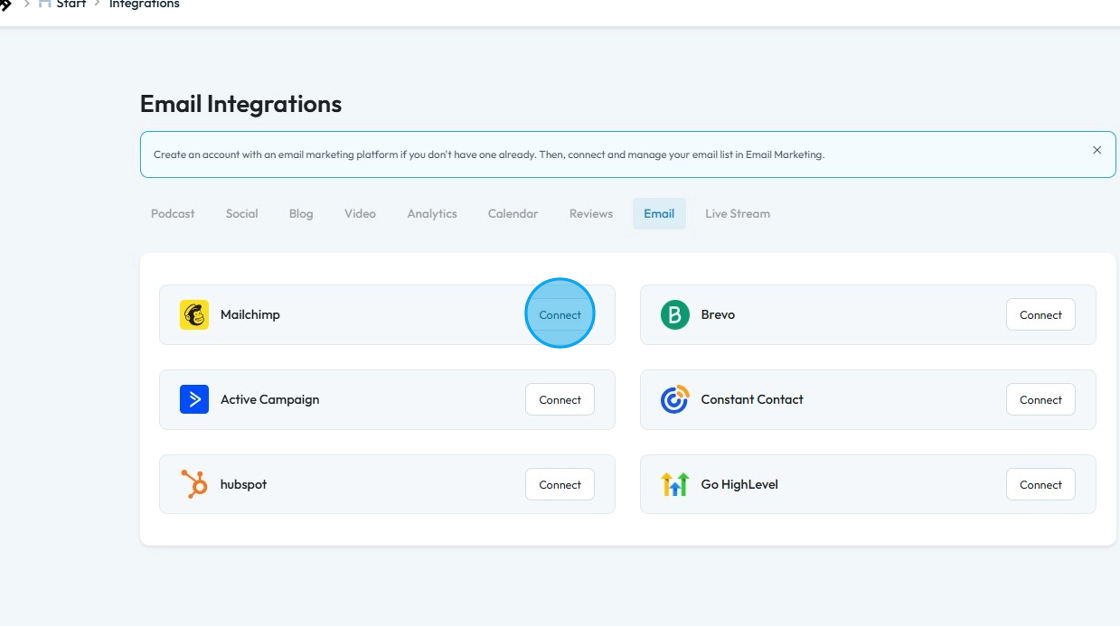
Task: Go to the Live Stream tab
Action: point(738,214)
